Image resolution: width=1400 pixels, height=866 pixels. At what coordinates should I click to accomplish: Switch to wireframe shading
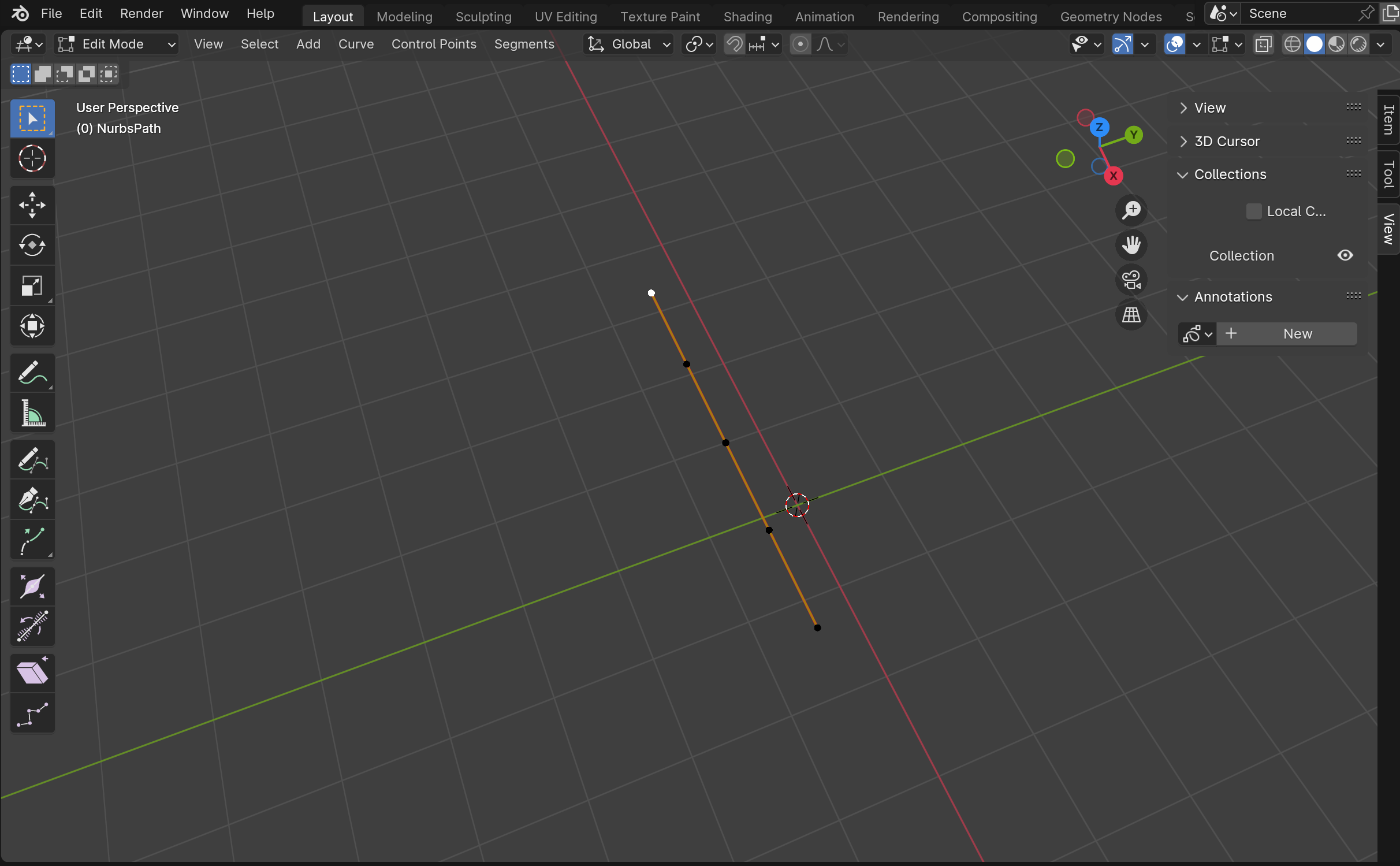point(1292,44)
